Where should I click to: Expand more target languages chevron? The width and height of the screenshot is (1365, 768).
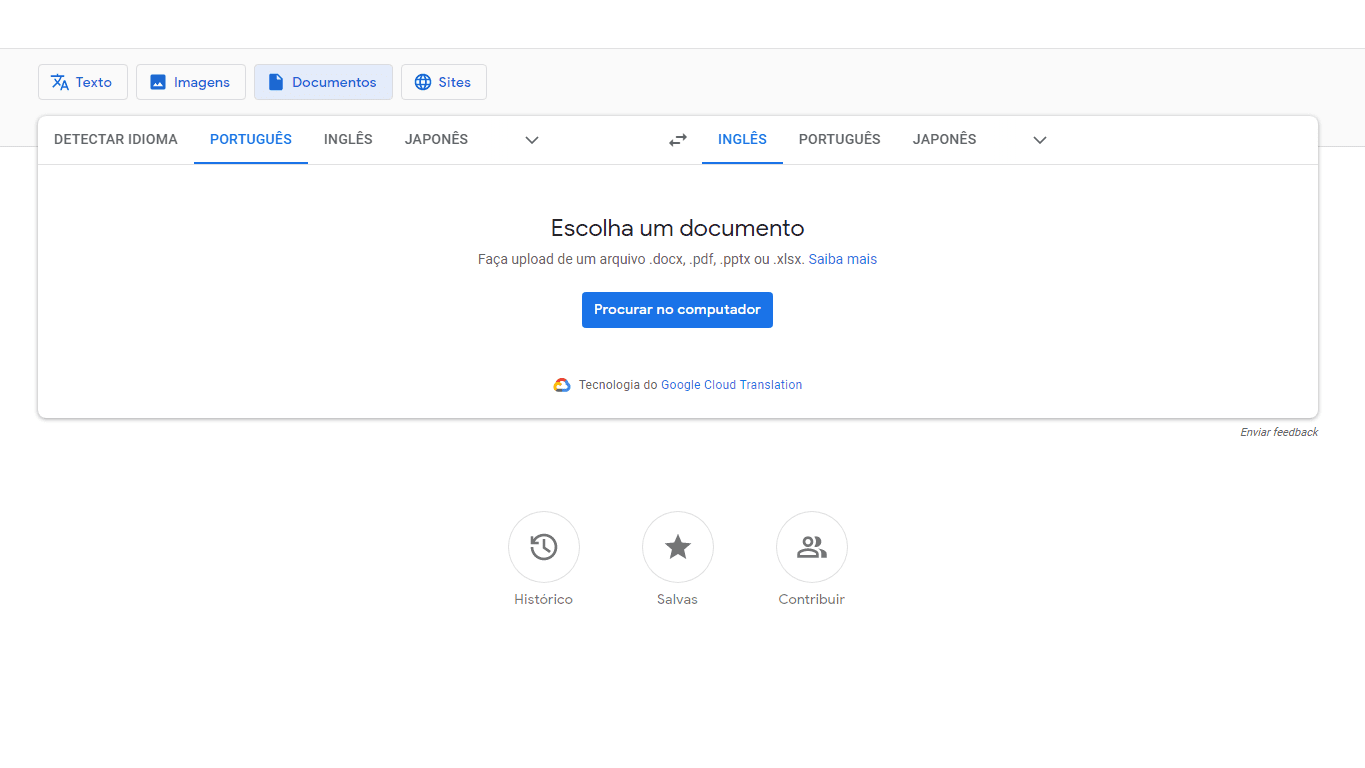tap(1040, 140)
